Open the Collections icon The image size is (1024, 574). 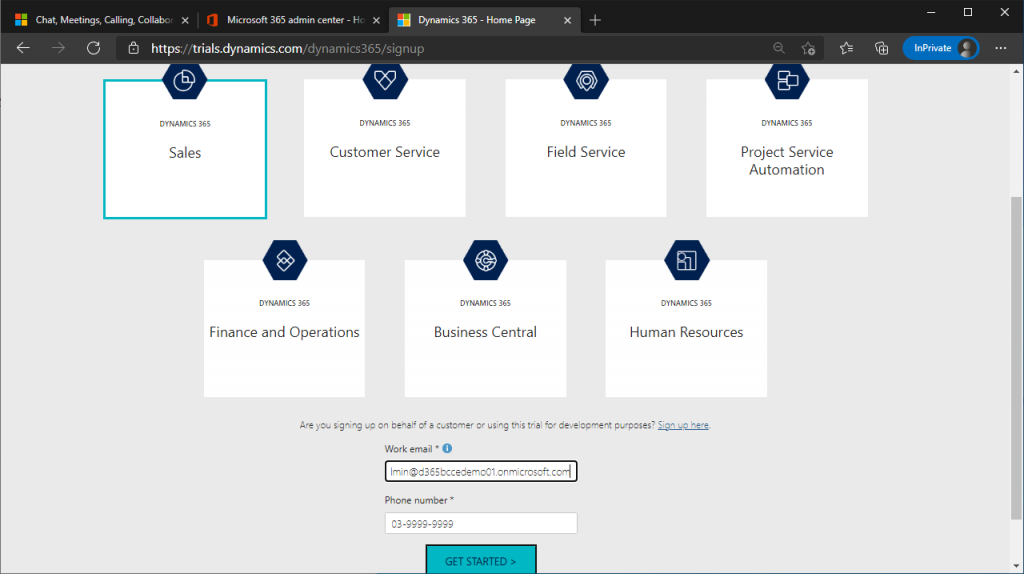coord(882,48)
